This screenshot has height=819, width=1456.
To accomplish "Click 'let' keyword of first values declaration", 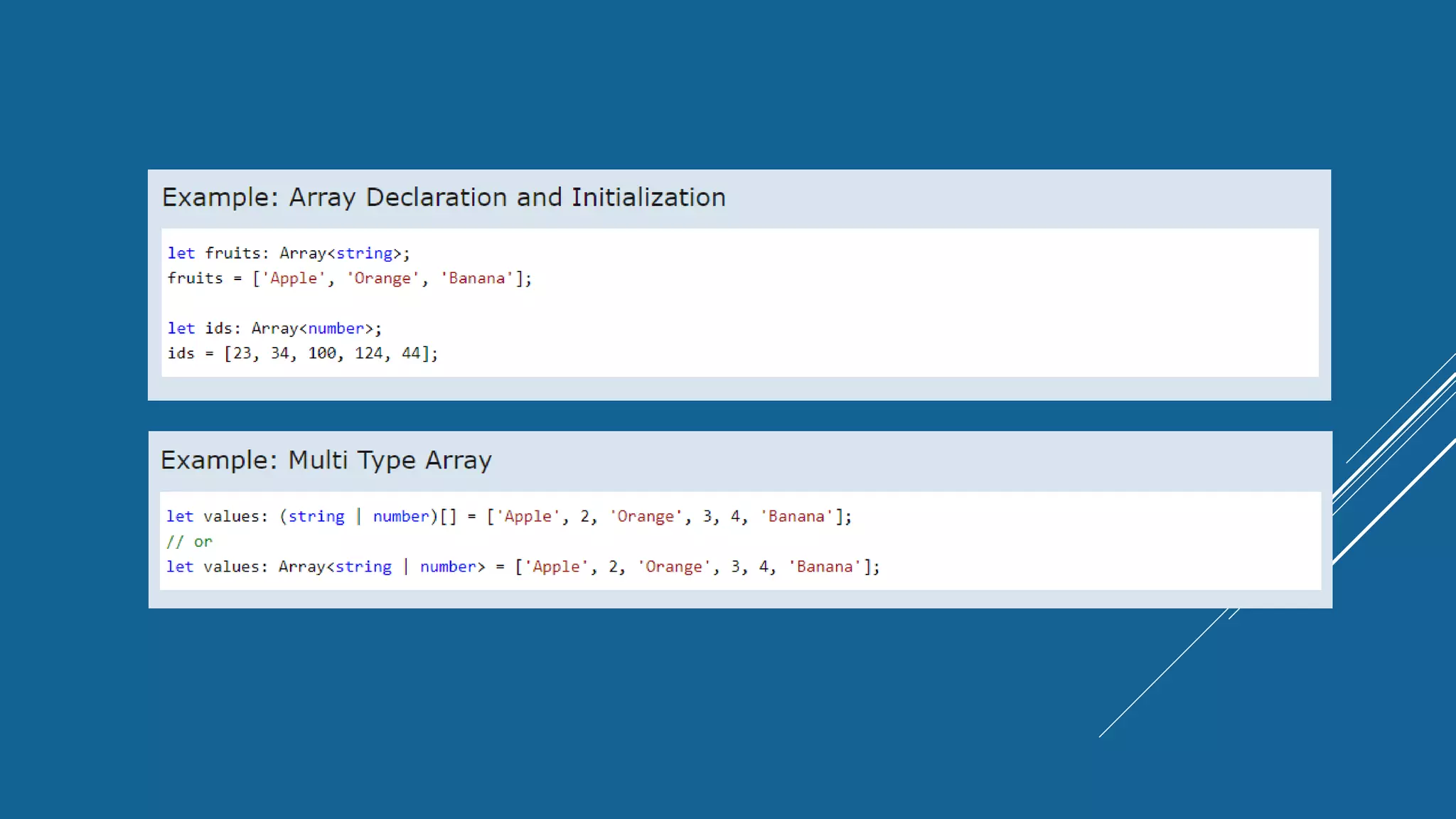I will click(x=180, y=517).
